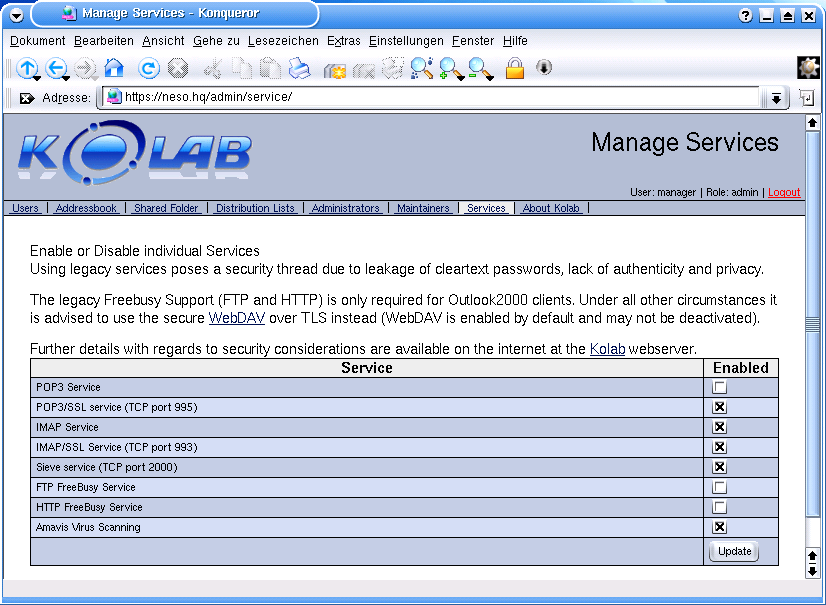Open the Lesezeichen menu
This screenshot has width=826, height=605.
283,41
